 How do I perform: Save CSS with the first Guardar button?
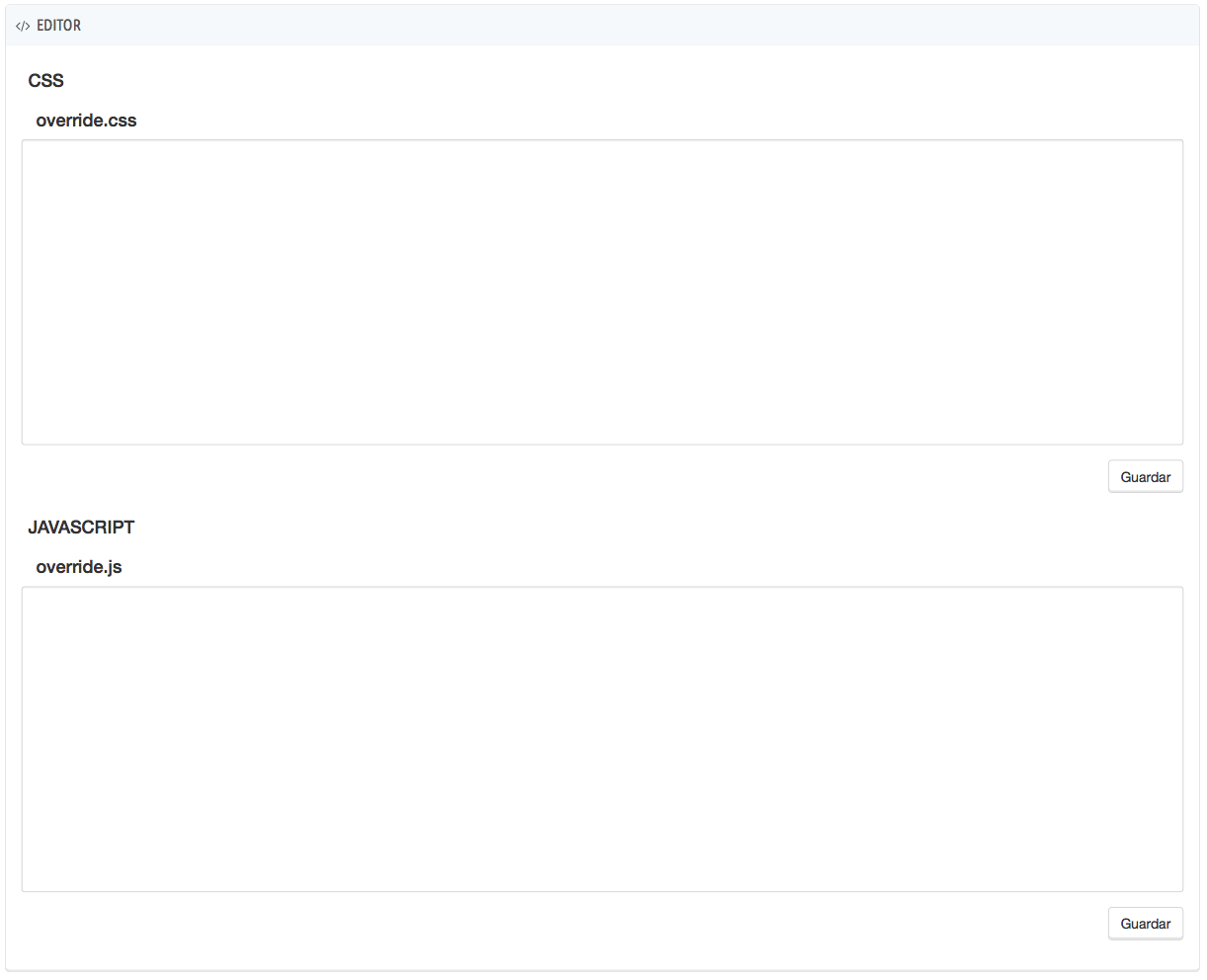coord(1145,477)
